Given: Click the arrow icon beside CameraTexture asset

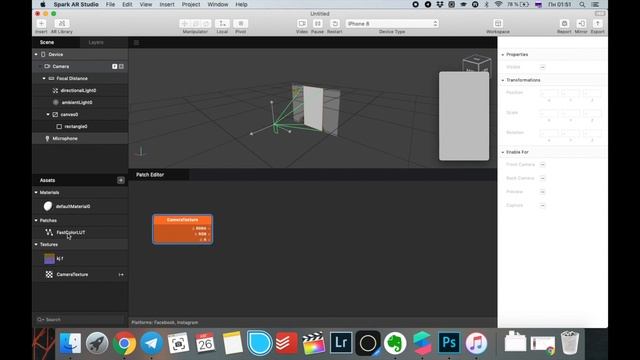Looking at the screenshot, I should [x=121, y=275].
